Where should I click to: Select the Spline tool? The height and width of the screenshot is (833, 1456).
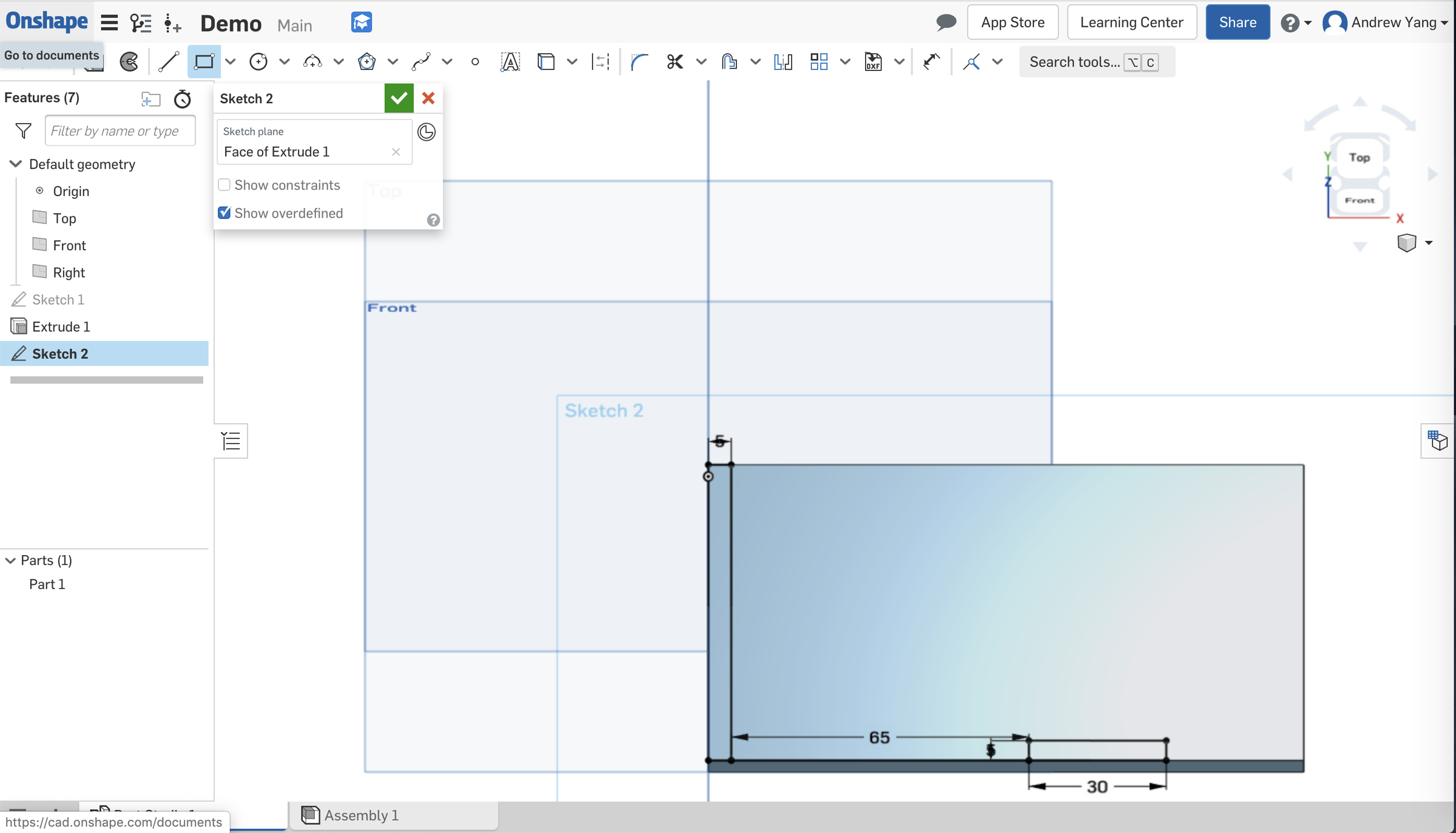click(x=421, y=61)
